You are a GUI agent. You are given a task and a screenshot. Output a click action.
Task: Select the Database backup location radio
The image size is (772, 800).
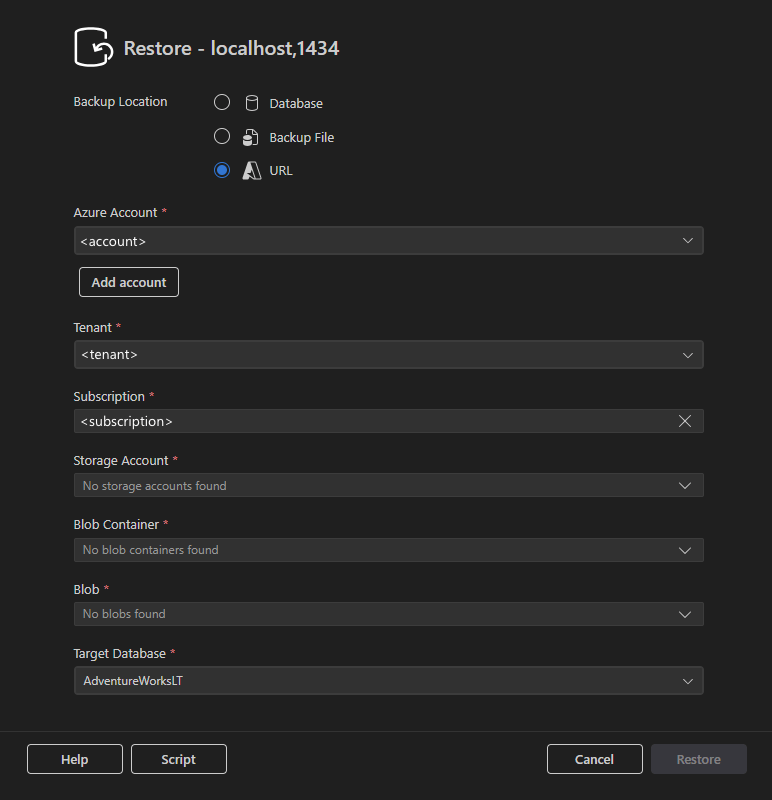click(x=221, y=102)
